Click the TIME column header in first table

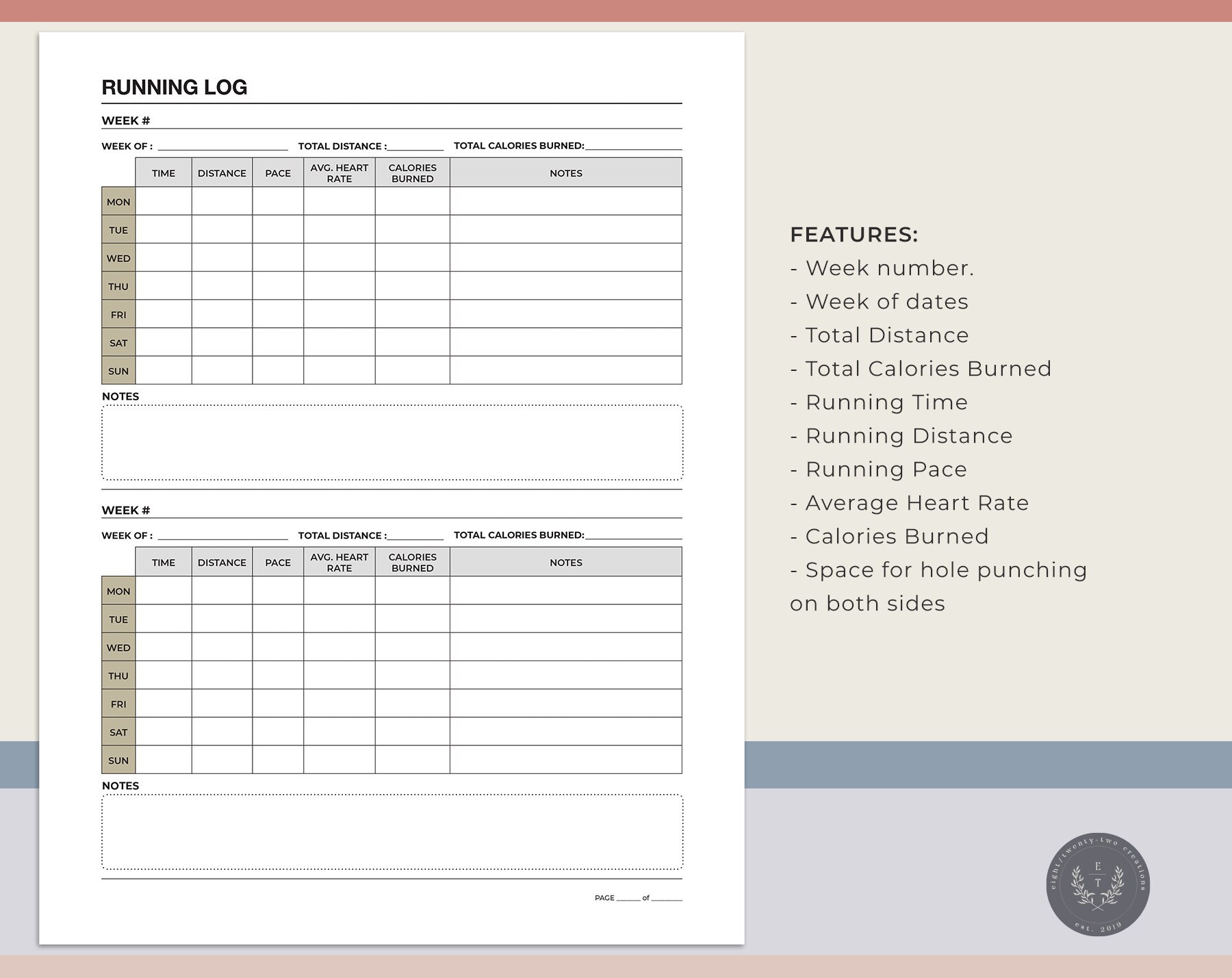point(163,173)
